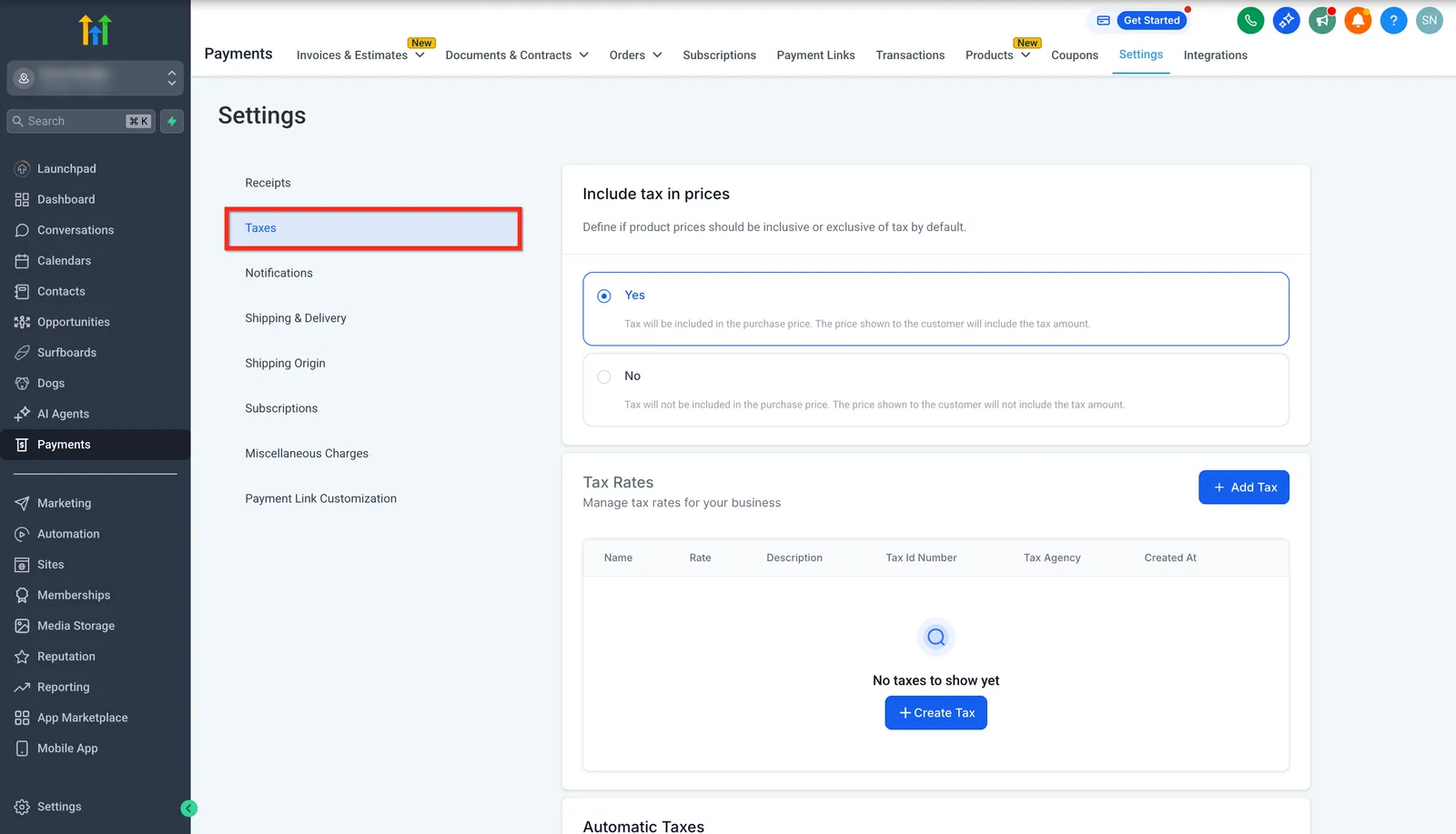Image resolution: width=1456 pixels, height=834 pixels.
Task: Click the Tax Agency column header
Action: click(x=1052, y=558)
